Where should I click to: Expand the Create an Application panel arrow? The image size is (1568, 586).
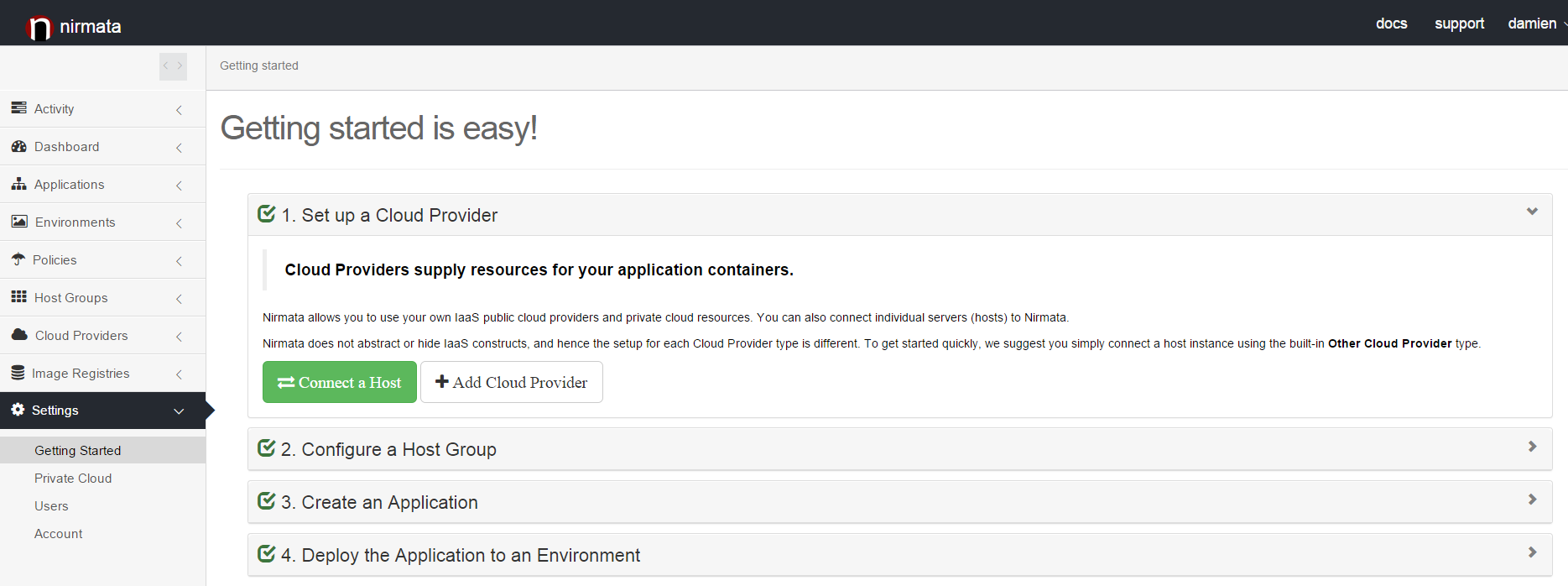coord(1532,500)
